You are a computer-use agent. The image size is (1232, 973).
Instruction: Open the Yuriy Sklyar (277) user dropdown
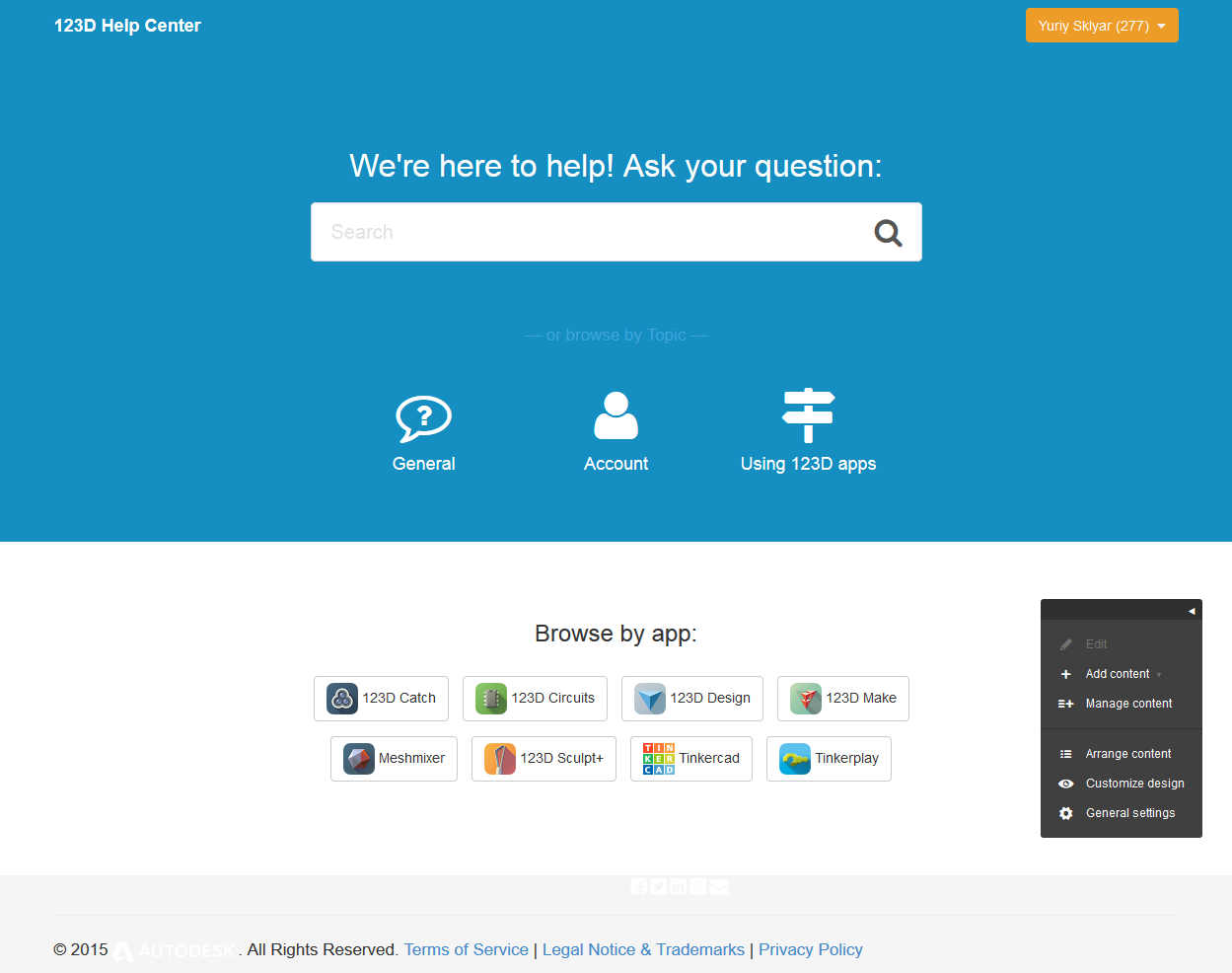tap(1102, 26)
